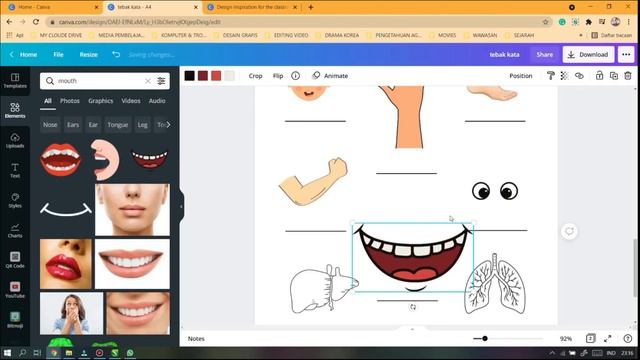Viewport: 640px width, 360px height.
Task: Click the Share button
Action: pos(544,54)
